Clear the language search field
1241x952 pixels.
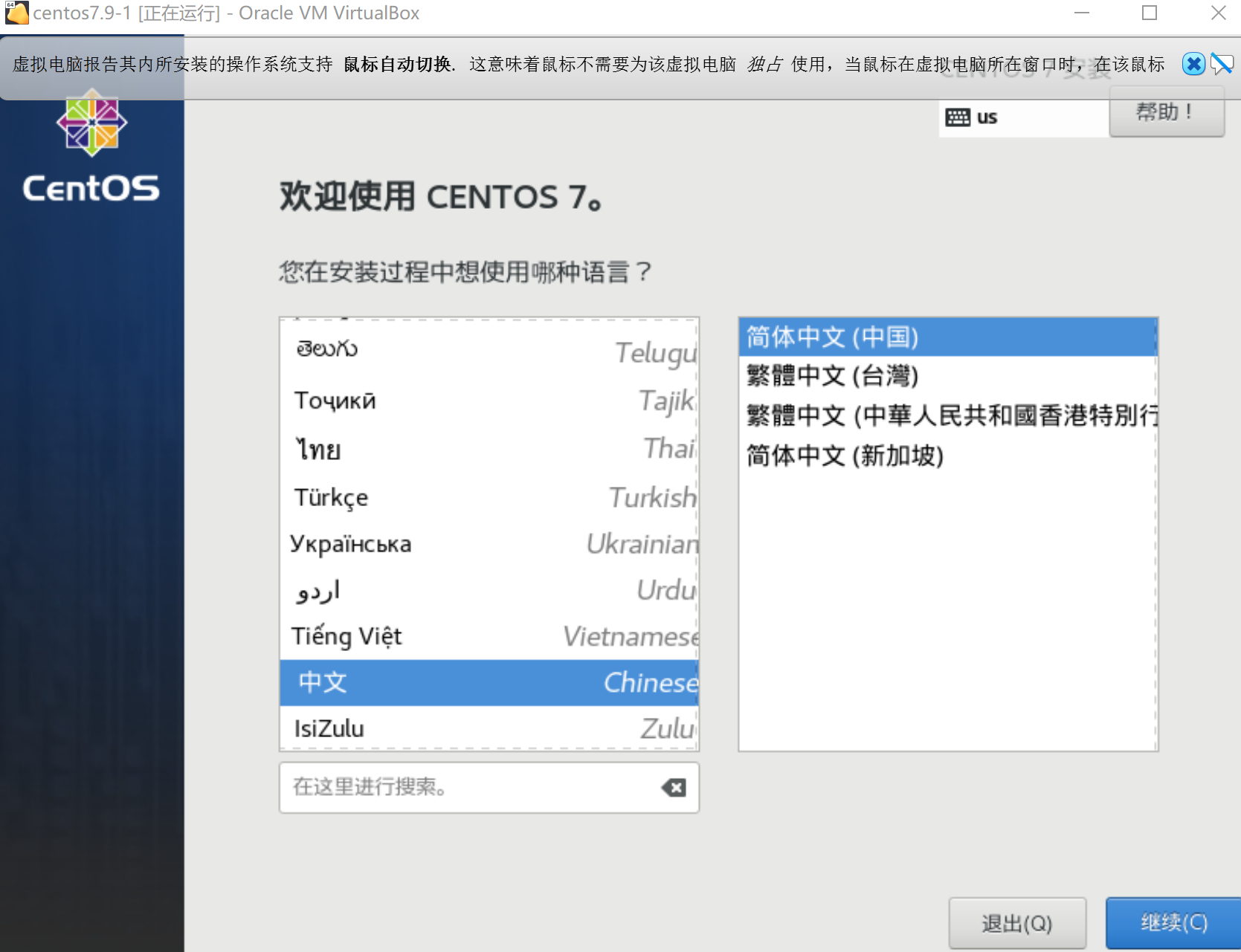673,788
